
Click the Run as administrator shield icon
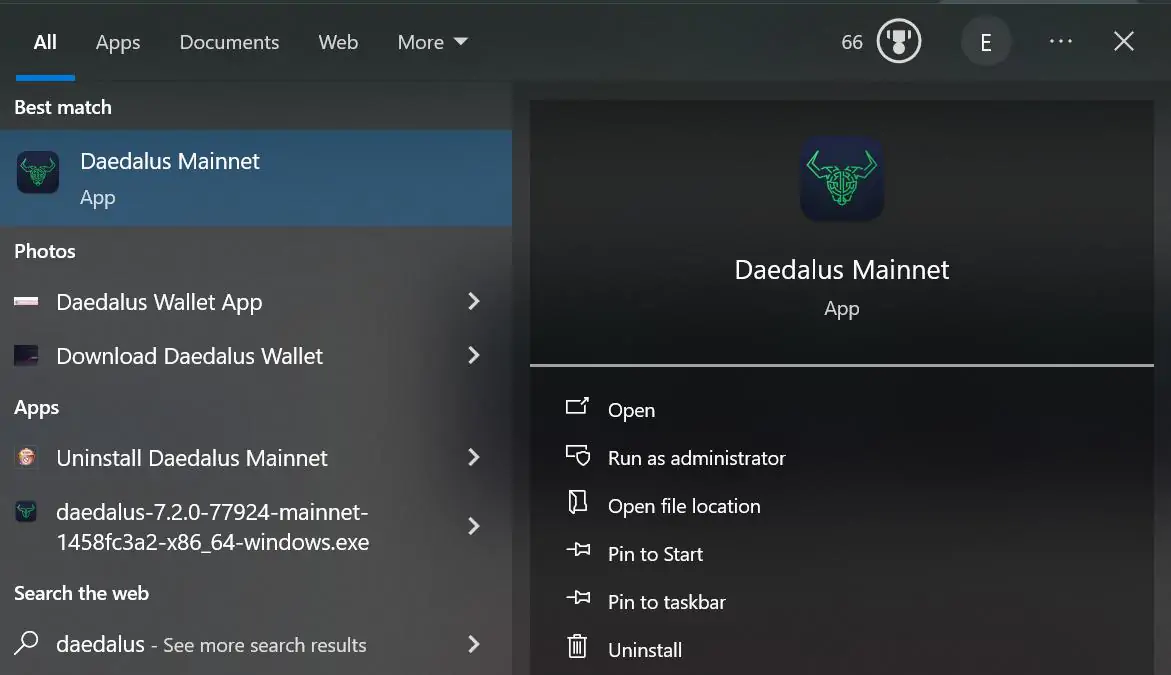577,455
